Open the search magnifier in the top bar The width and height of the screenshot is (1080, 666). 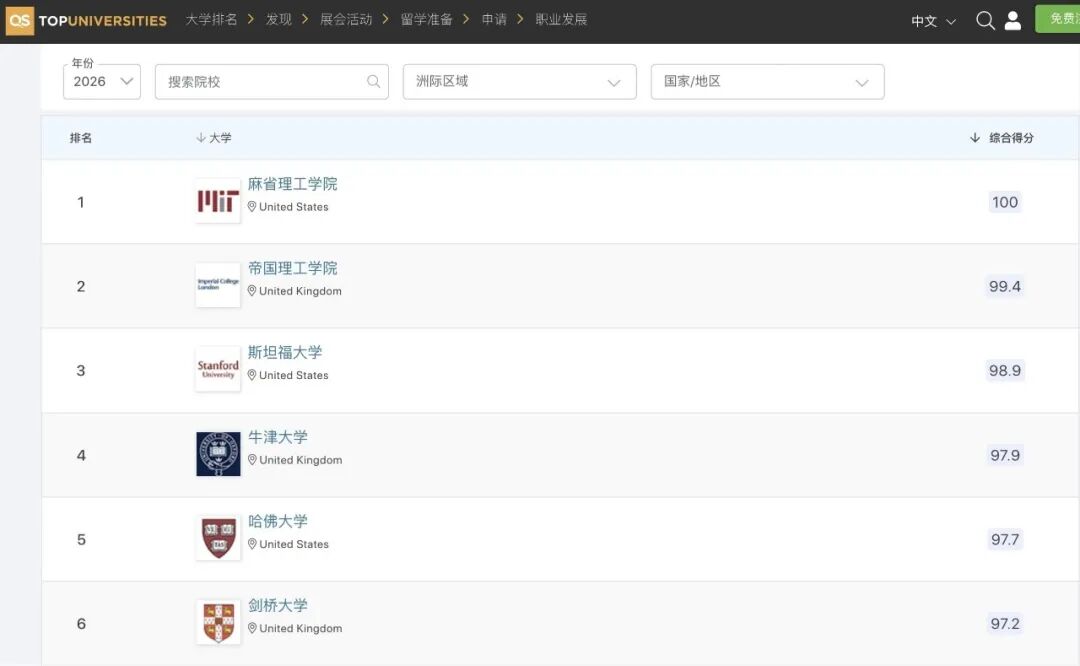point(985,21)
